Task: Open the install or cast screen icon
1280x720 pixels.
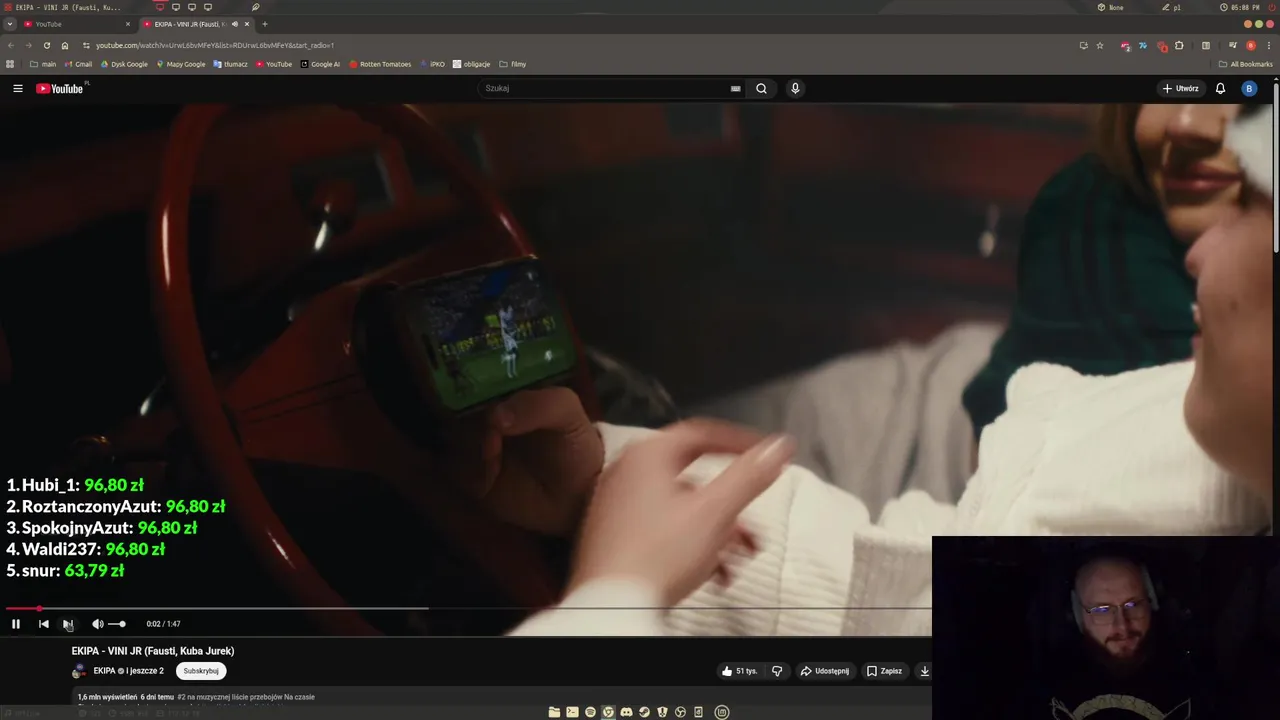Action: 1083,45
